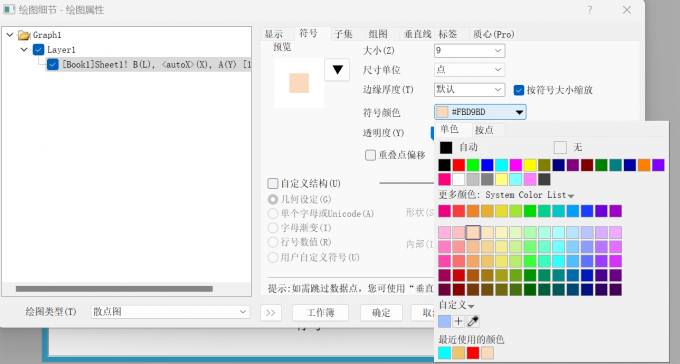Viewport: 680px width, 364px height.
Task: Enable 自定义结构(U) checkbox
Action: (x=273, y=184)
